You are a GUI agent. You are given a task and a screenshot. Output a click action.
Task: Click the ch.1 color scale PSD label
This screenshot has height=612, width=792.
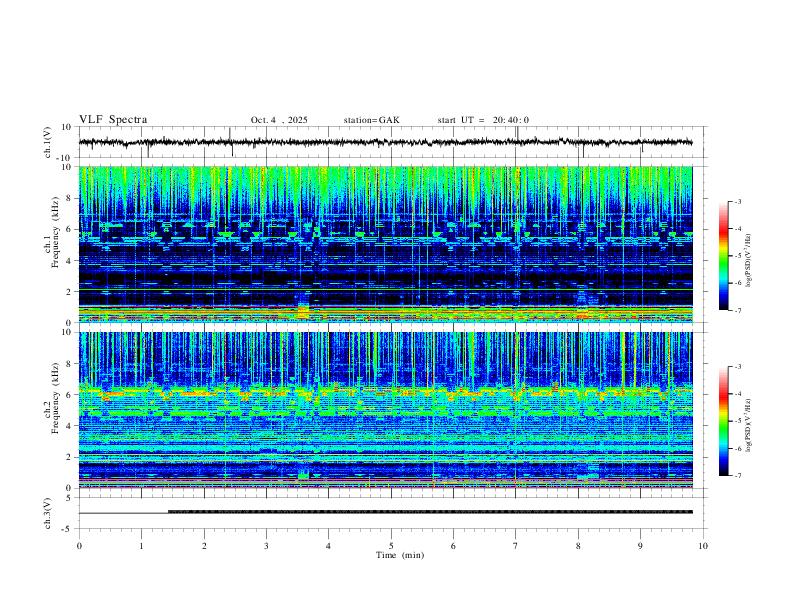pyautogui.click(x=748, y=261)
